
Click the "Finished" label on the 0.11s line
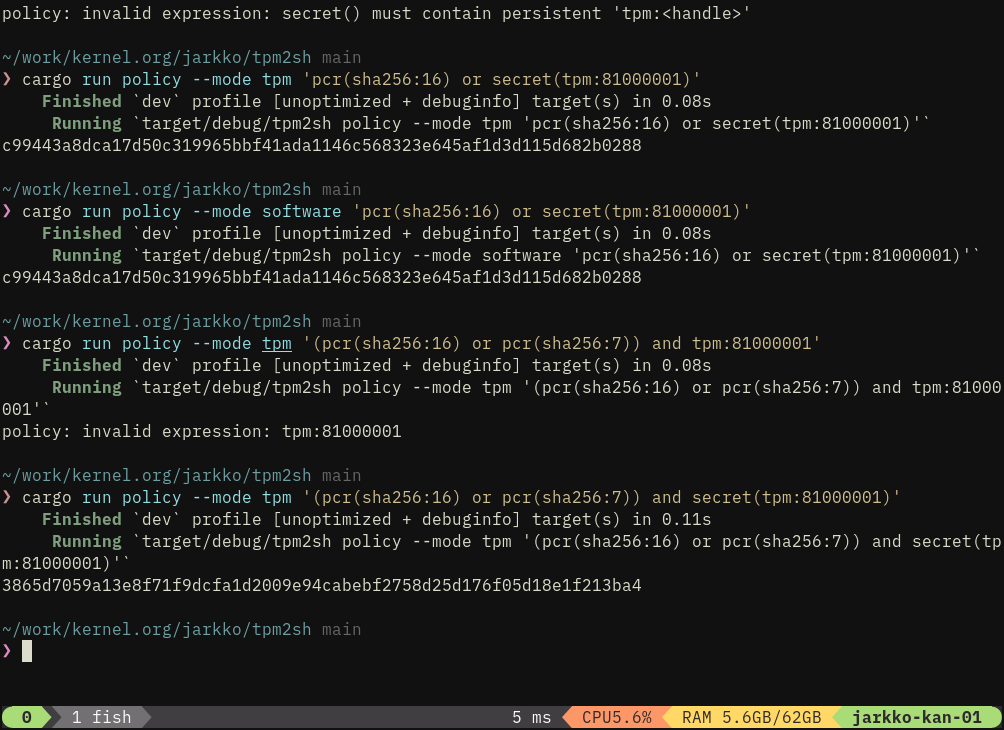[x=81, y=519]
